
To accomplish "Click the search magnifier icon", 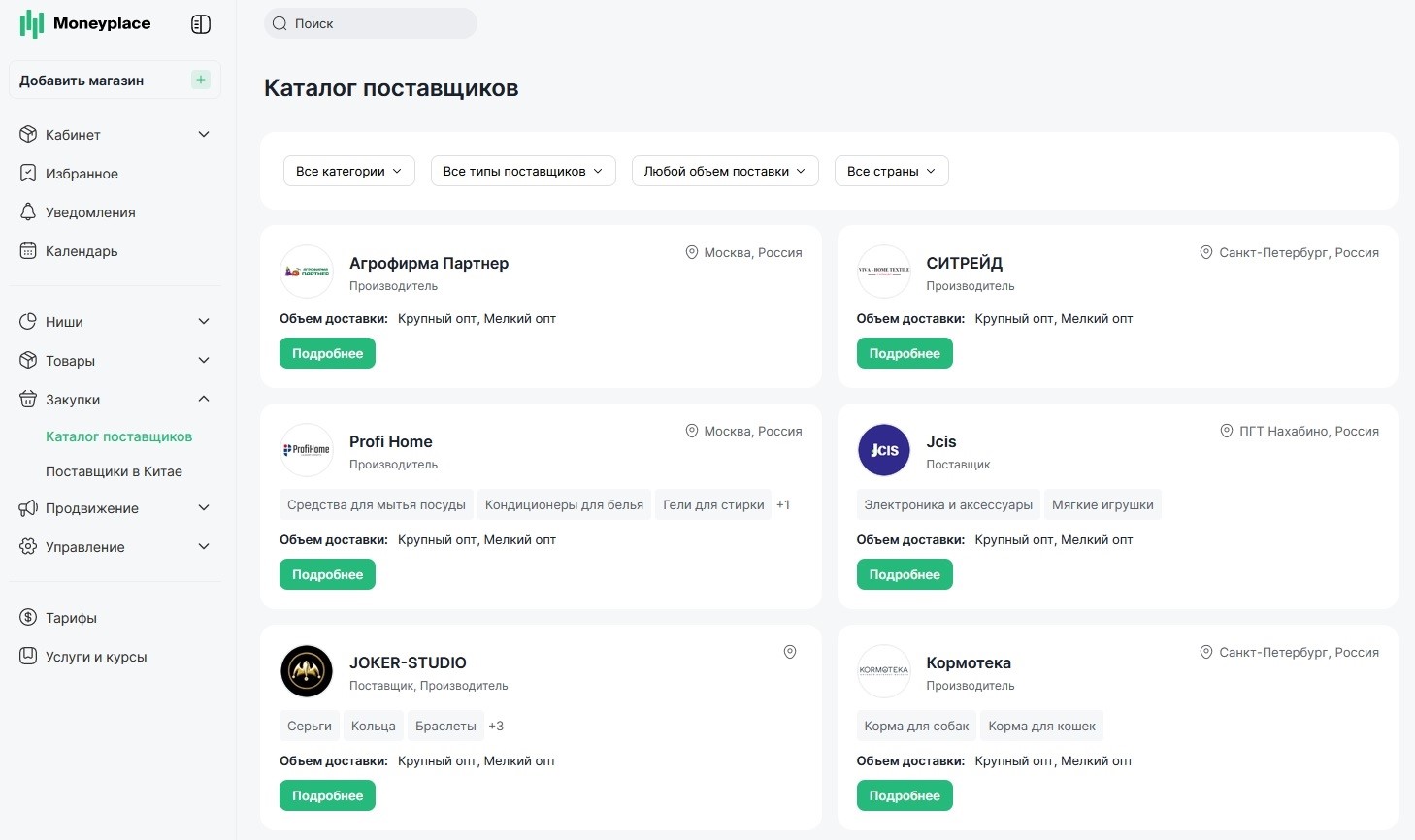I will tap(280, 23).
